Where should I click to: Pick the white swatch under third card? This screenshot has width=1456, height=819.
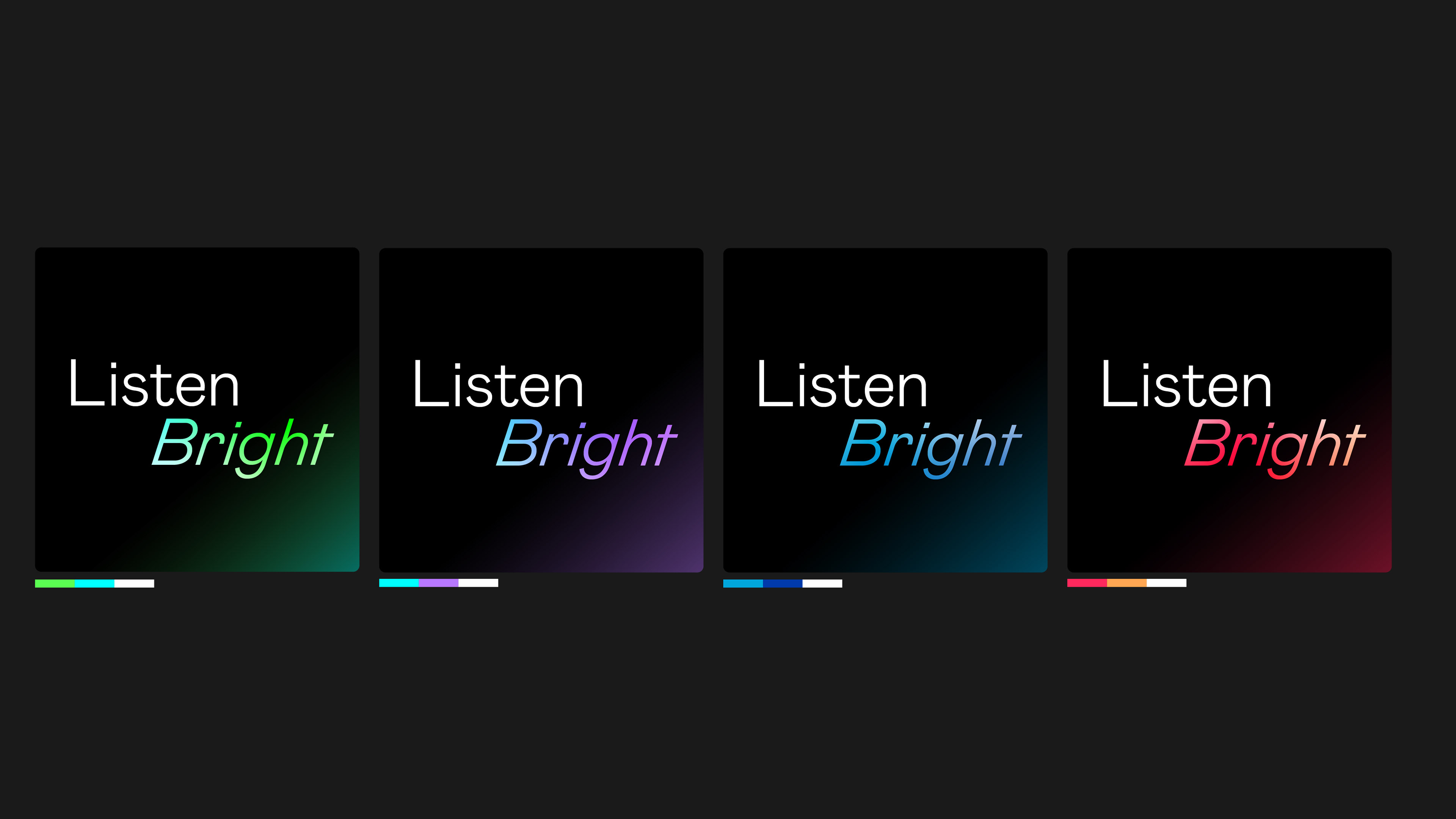click(x=822, y=583)
